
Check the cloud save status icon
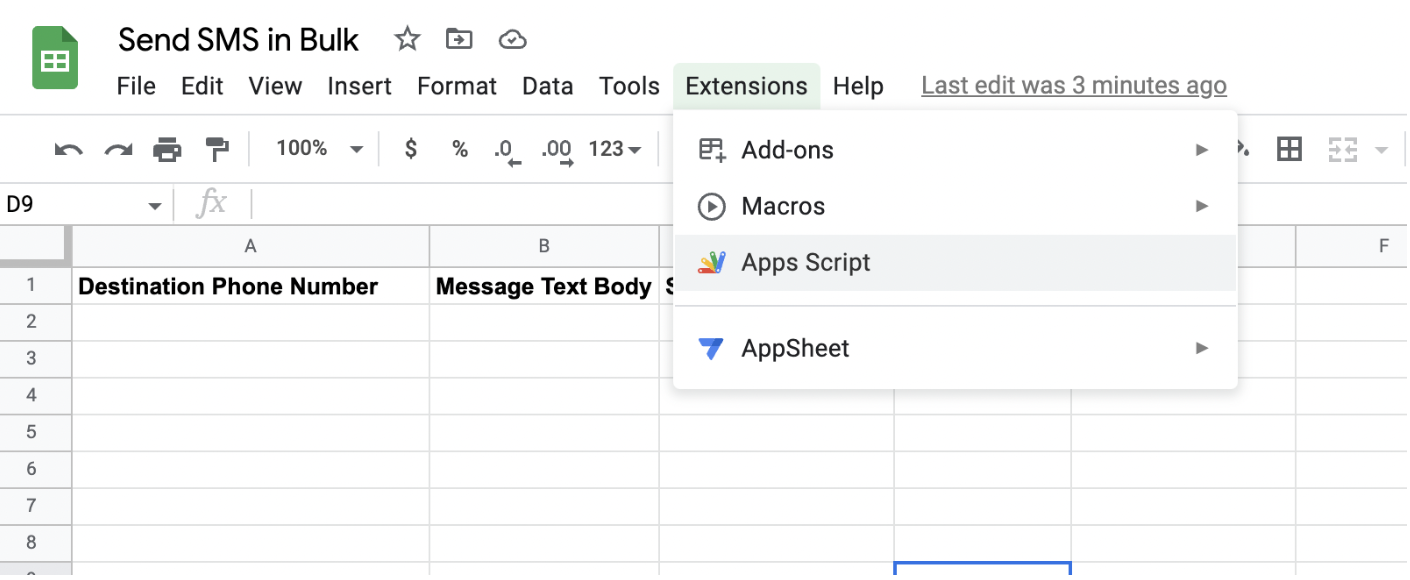pos(513,39)
